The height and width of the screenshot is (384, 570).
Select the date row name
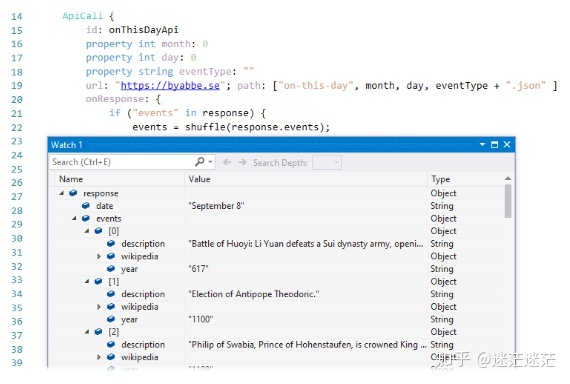(105, 206)
